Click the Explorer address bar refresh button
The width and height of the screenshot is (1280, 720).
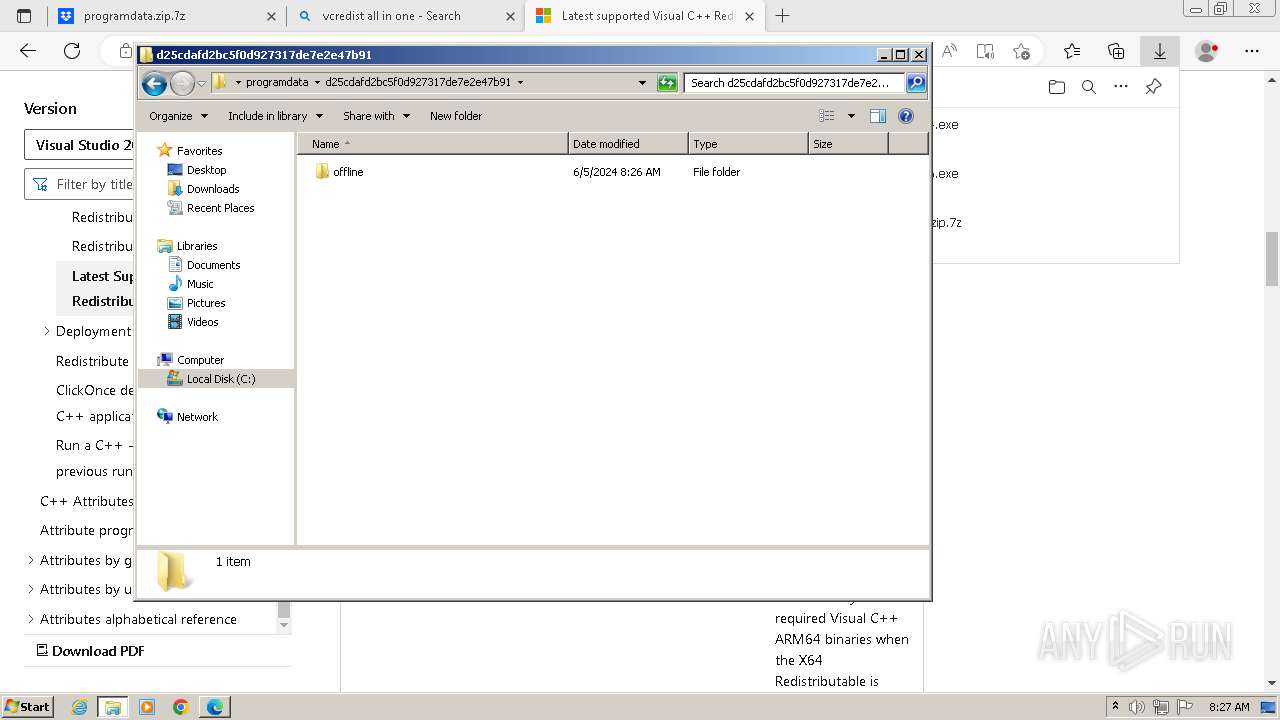click(x=667, y=83)
